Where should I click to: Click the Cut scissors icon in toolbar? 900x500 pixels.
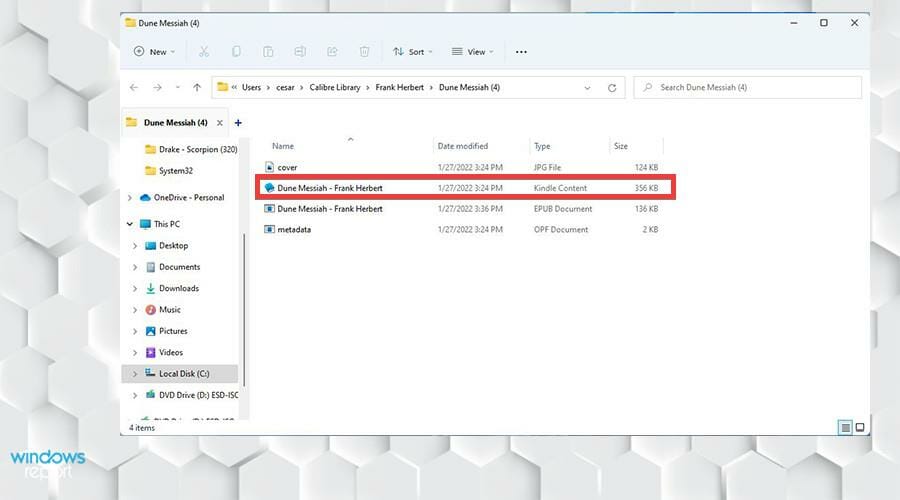click(x=204, y=52)
